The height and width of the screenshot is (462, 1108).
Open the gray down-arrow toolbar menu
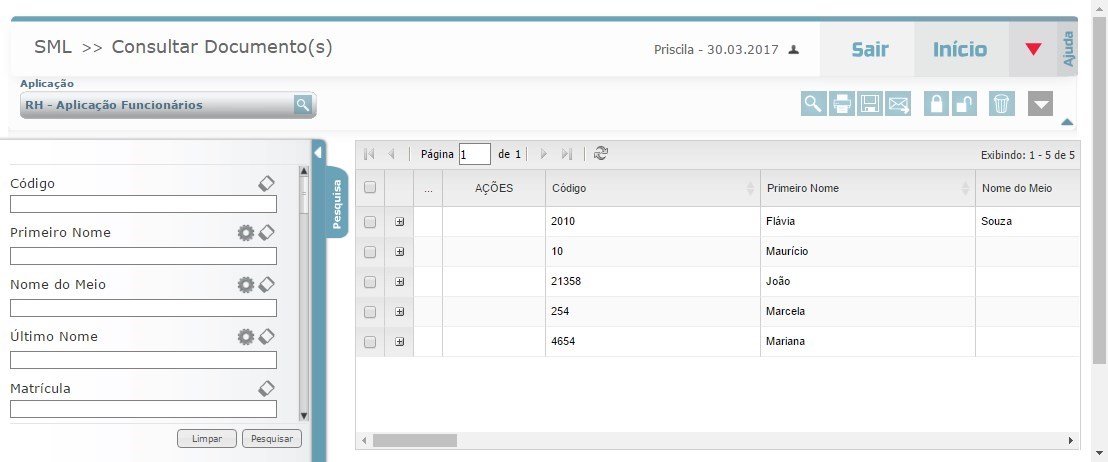[x=1040, y=104]
